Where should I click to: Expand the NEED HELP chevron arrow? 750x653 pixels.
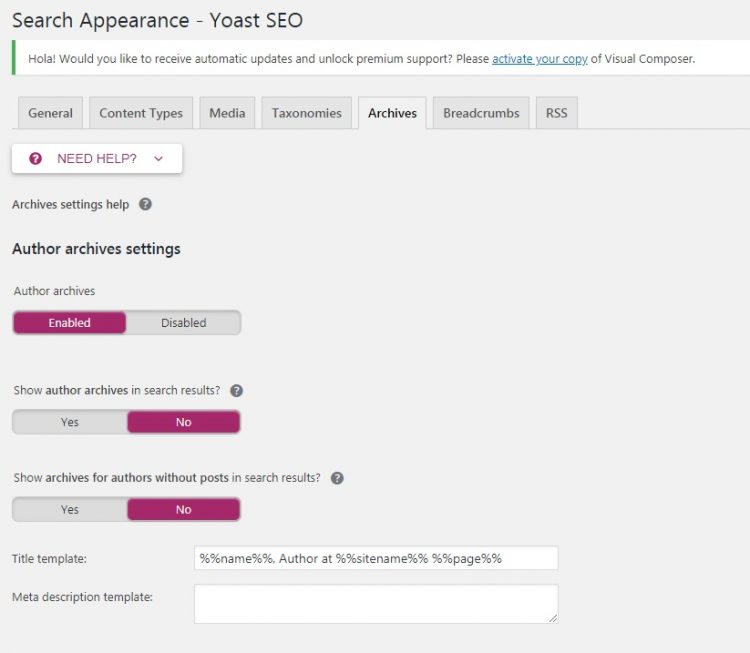[159, 158]
